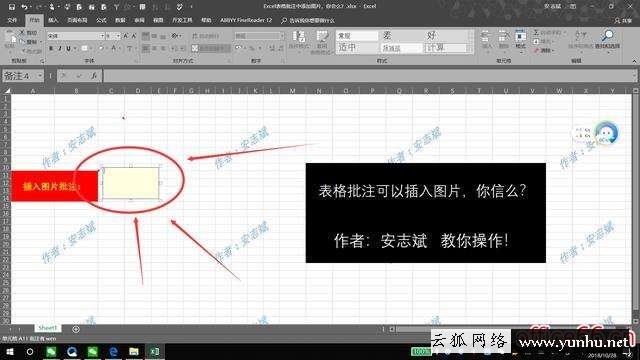Switch to the 页面布局 ribbon tab
The image size is (640, 360).
[x=77, y=20]
